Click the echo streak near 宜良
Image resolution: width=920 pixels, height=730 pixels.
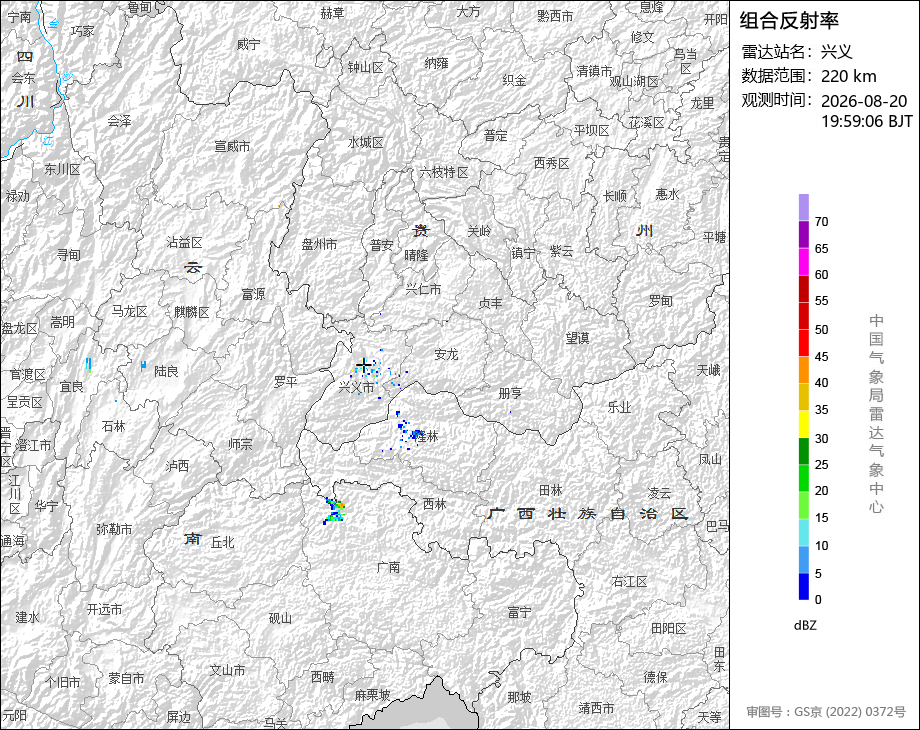pyautogui.click(x=89, y=364)
